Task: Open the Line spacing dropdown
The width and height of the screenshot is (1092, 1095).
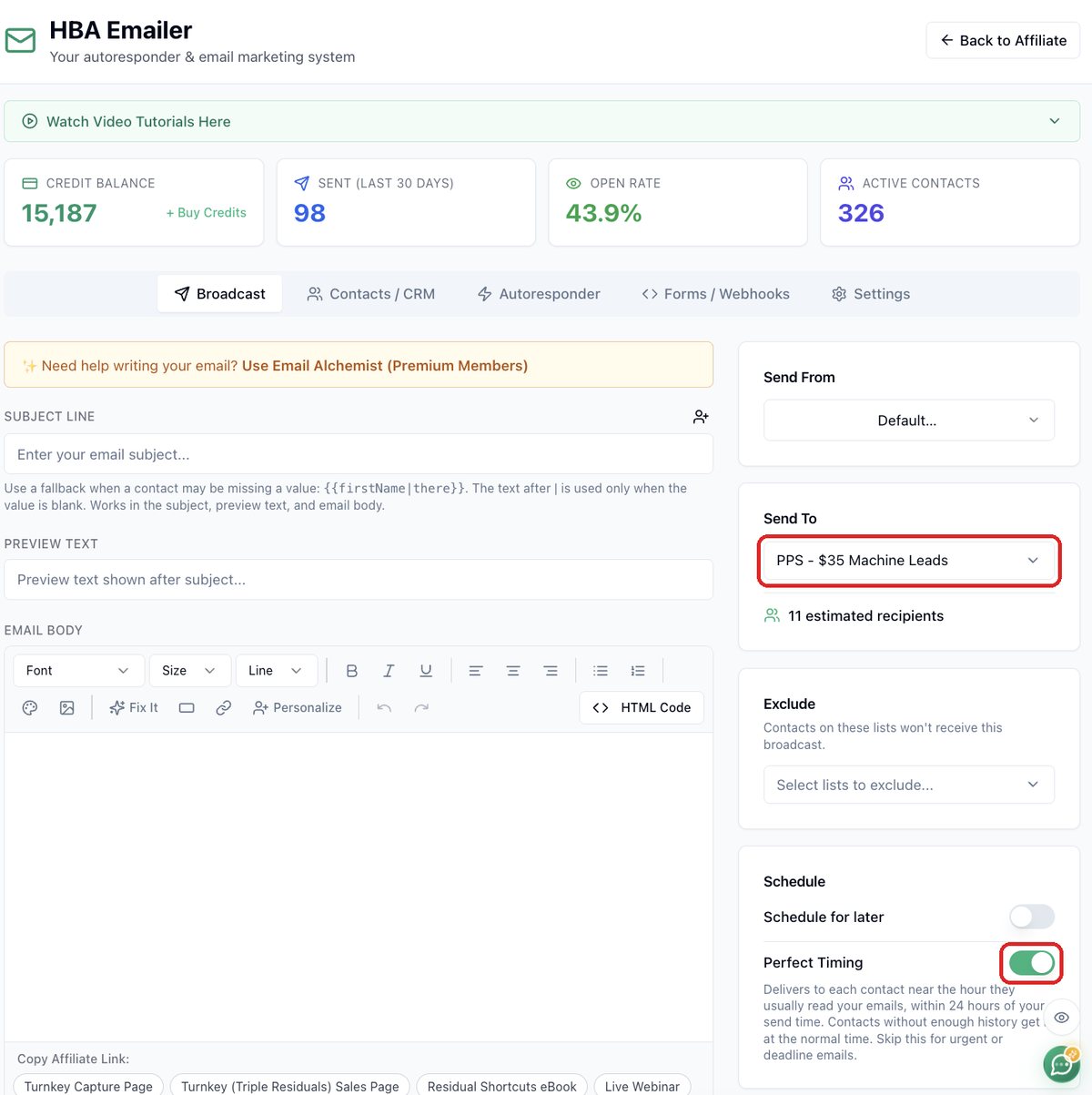Action: 277,671
